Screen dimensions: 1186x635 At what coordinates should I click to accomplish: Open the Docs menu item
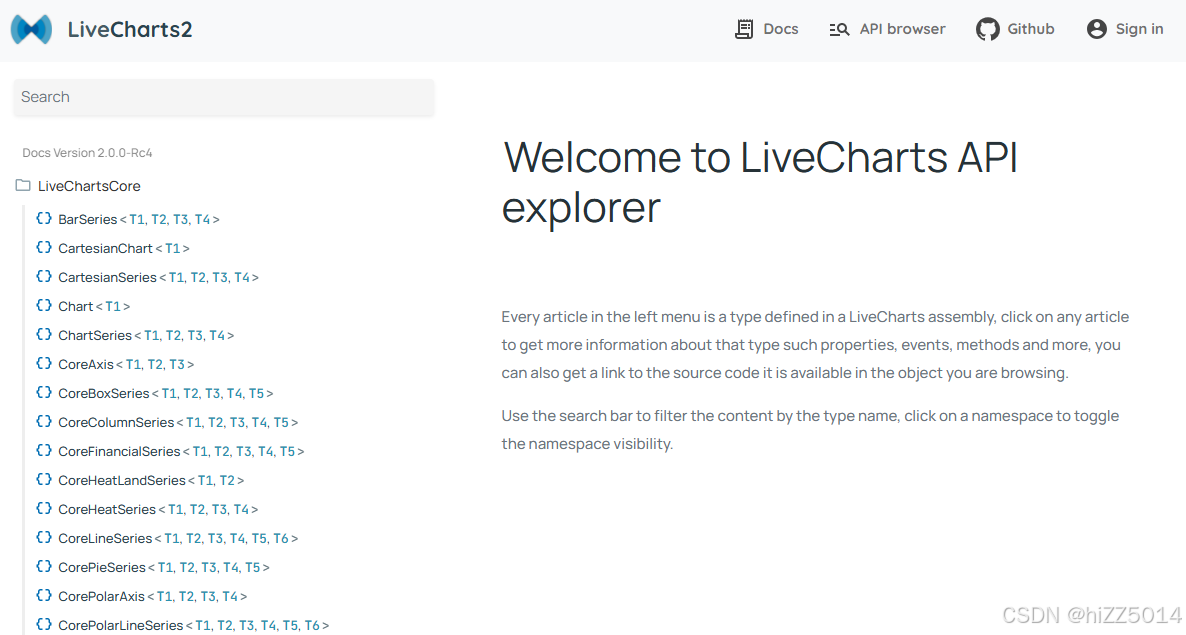(x=766, y=29)
